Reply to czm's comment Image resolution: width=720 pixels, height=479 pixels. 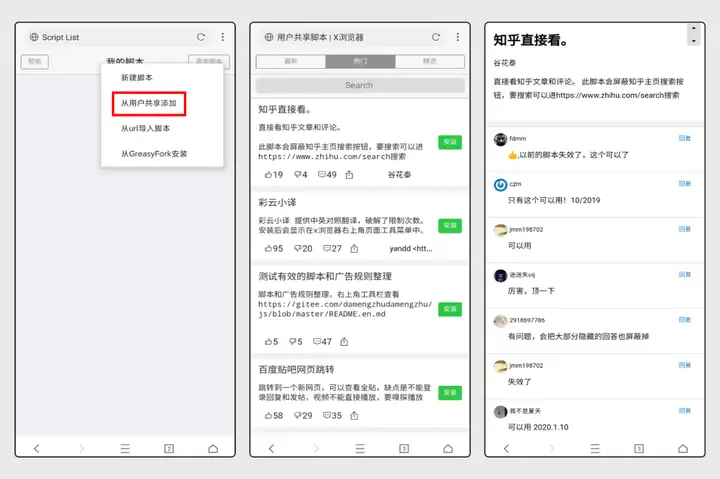685,184
